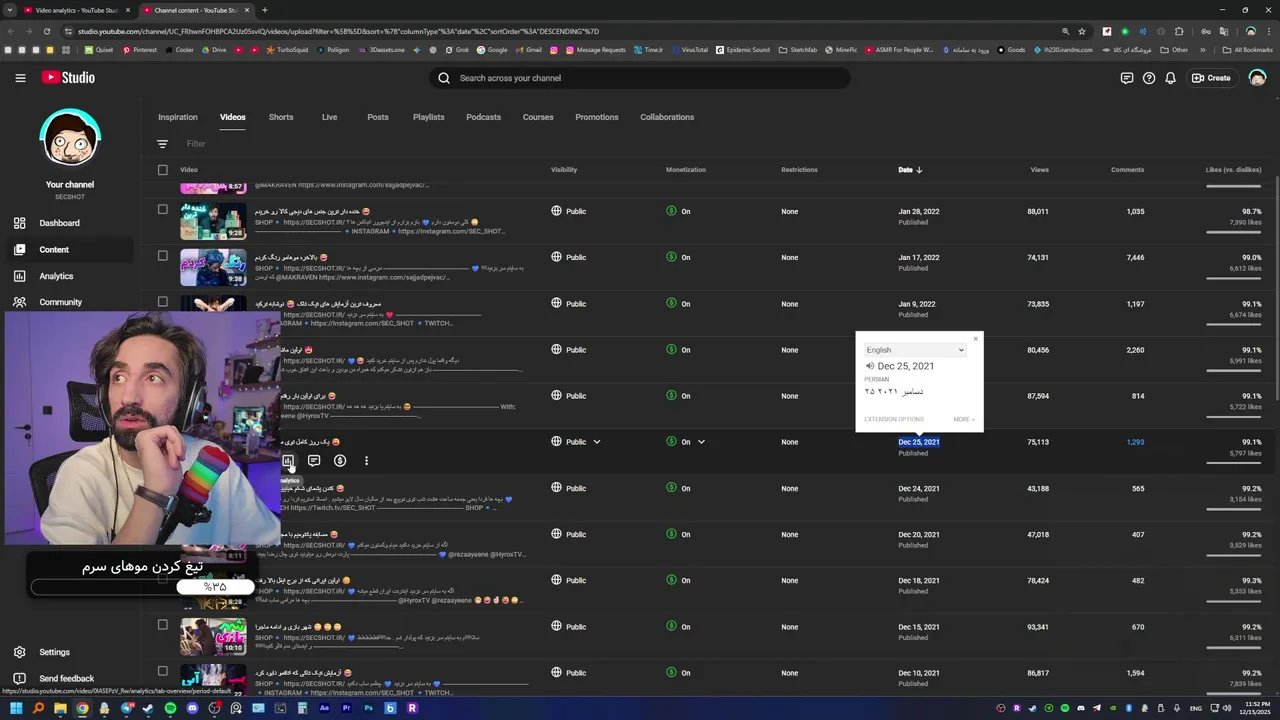Open the notifications bell

tap(1170, 78)
